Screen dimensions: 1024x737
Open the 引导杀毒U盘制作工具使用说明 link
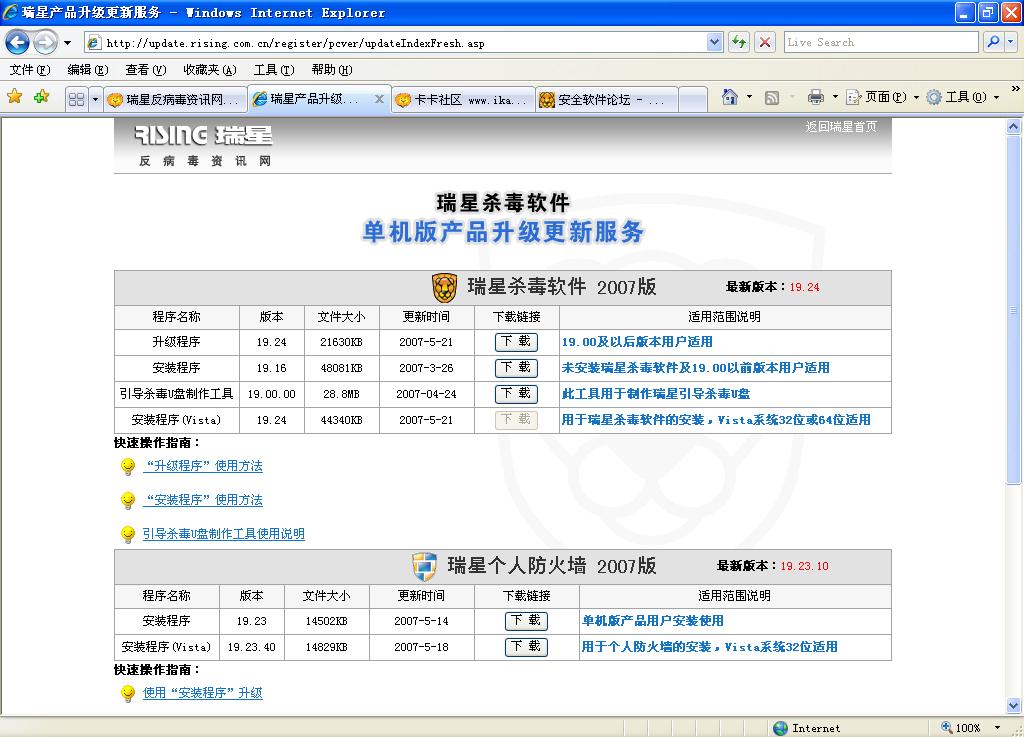coord(223,534)
